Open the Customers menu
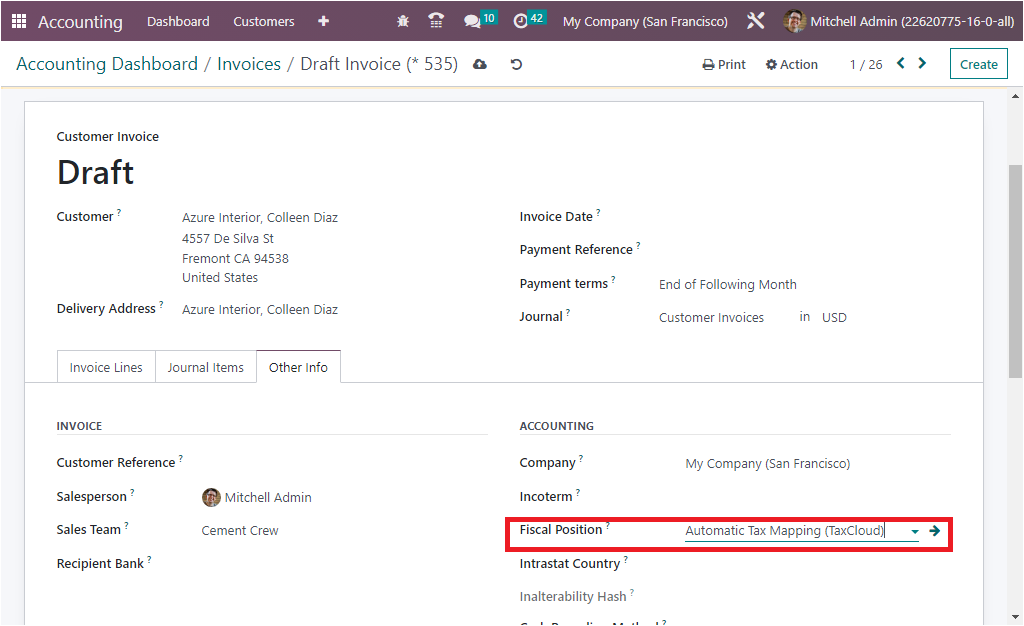 264,22
